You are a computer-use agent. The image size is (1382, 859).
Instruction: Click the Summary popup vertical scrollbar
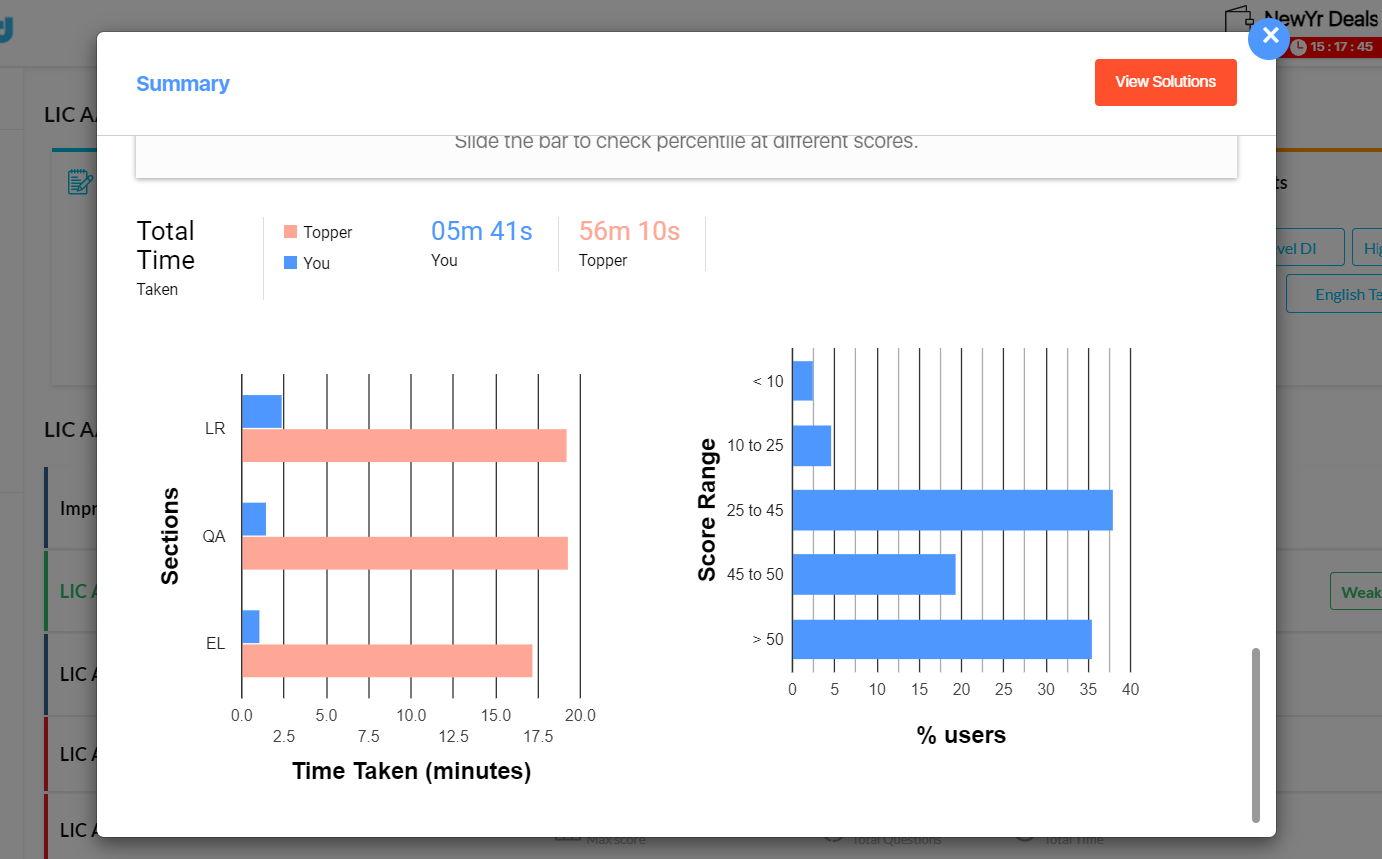(1256, 733)
